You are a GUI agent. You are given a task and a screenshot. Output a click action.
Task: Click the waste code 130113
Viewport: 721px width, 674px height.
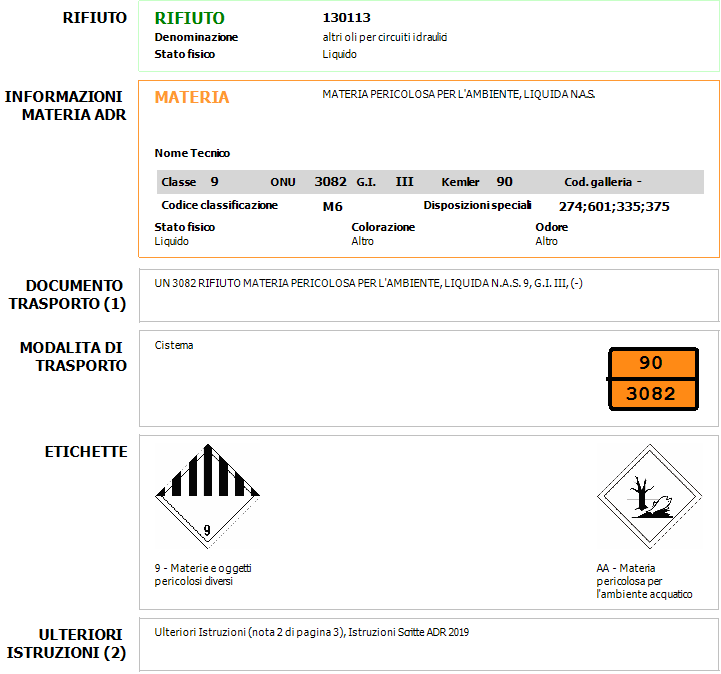coord(344,18)
